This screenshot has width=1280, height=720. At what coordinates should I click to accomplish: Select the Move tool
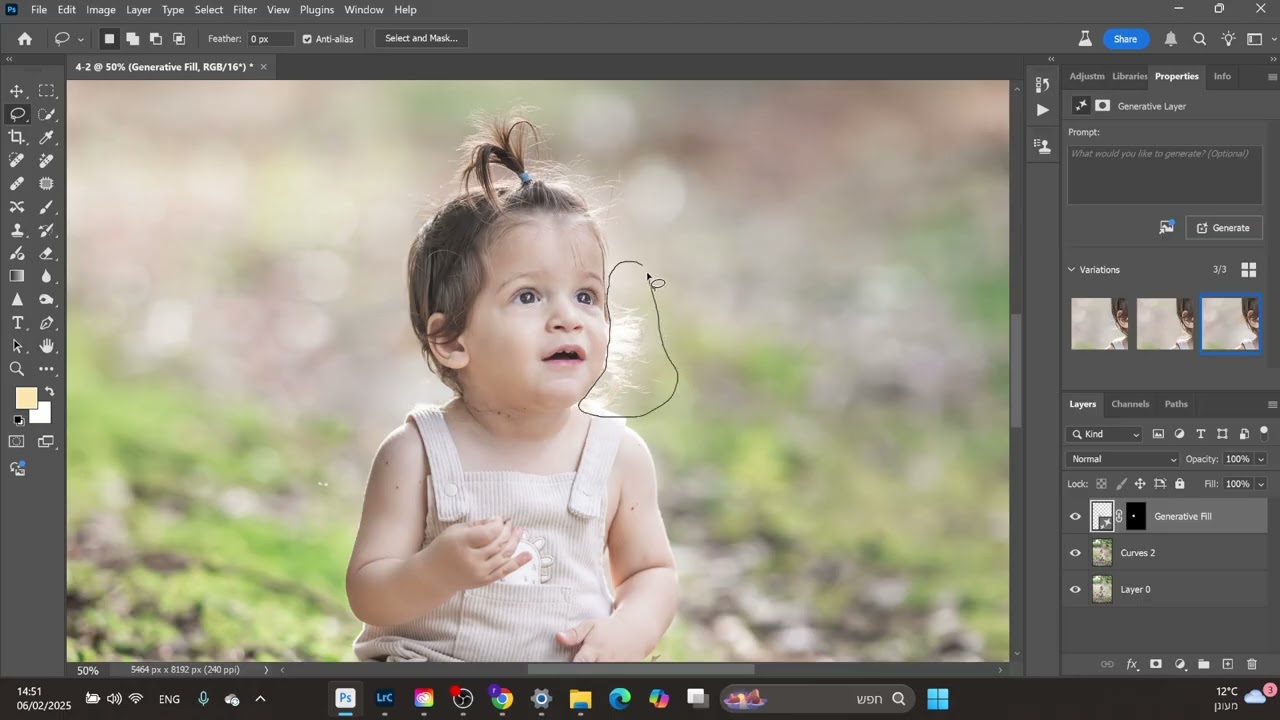click(17, 91)
